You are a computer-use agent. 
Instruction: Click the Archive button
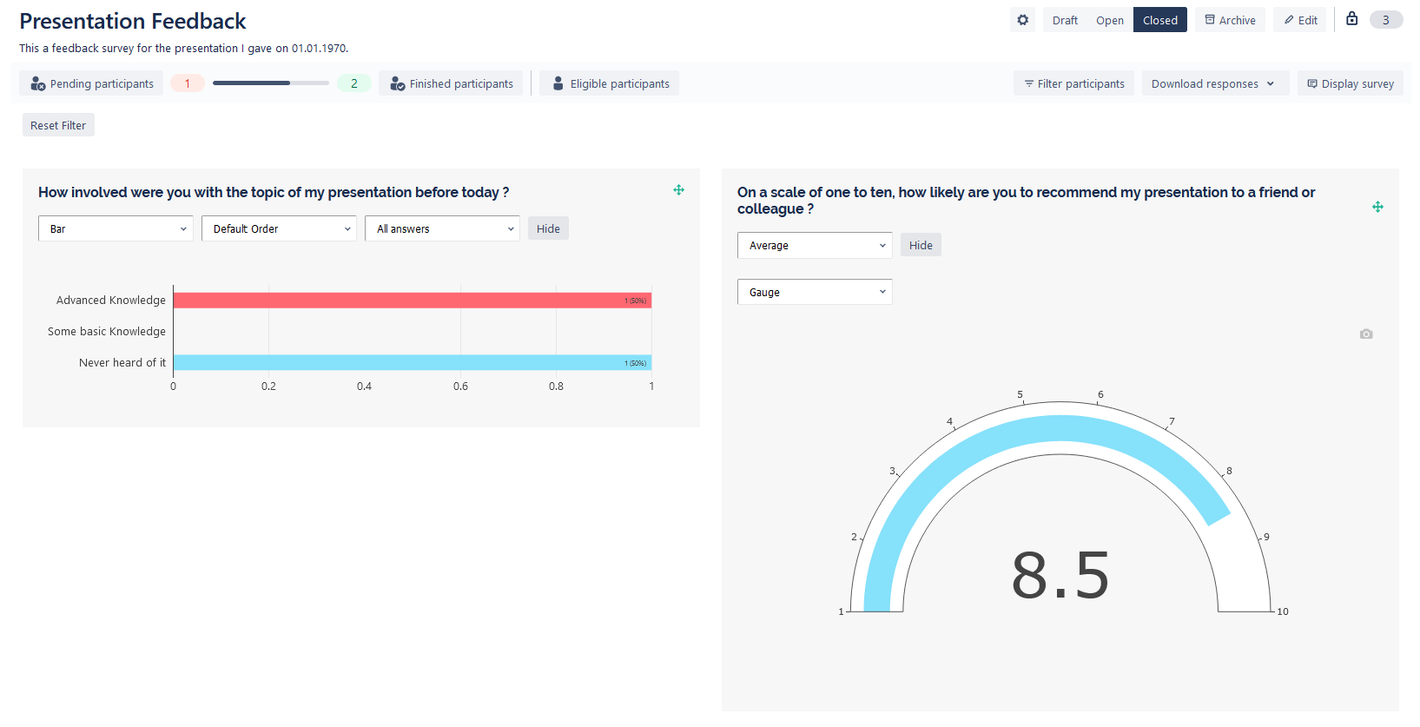click(1229, 20)
